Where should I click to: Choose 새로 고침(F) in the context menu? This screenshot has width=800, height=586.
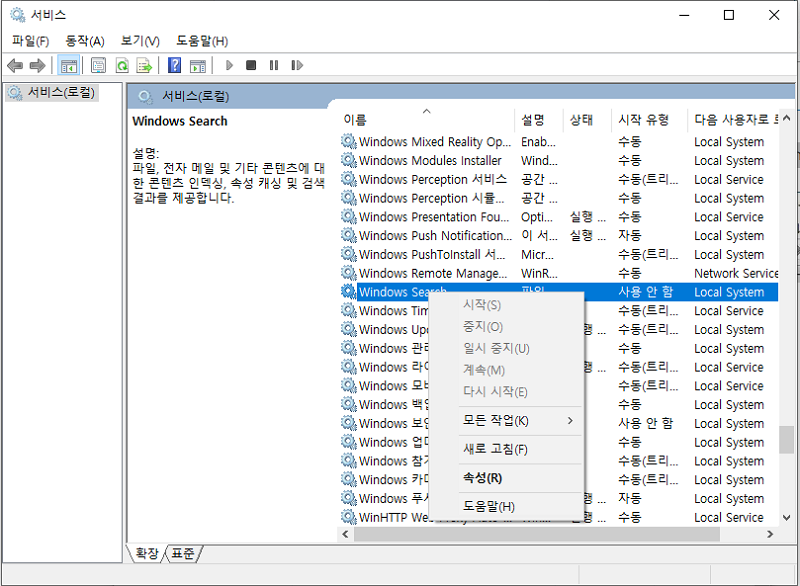click(x=495, y=449)
